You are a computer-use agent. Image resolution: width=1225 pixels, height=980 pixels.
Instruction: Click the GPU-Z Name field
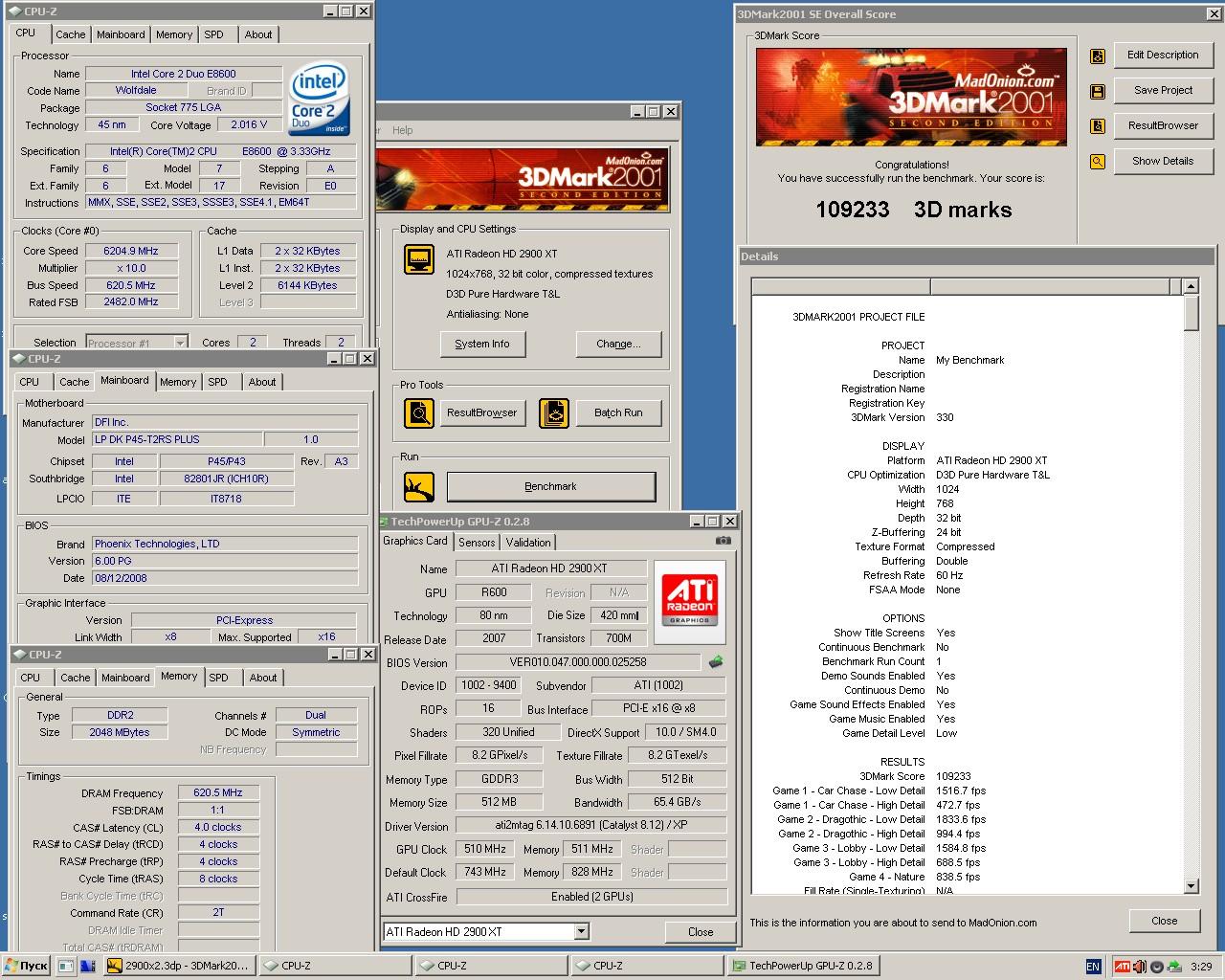(549, 568)
